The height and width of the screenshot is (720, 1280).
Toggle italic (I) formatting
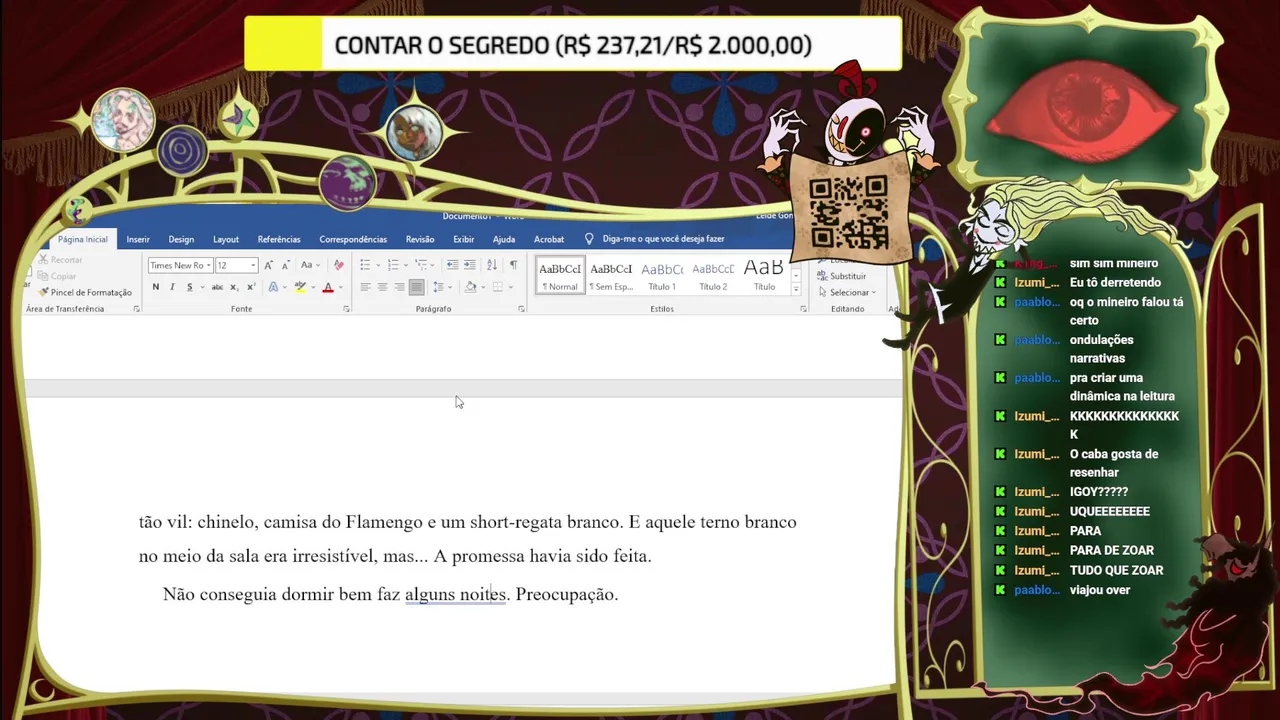coord(172,287)
